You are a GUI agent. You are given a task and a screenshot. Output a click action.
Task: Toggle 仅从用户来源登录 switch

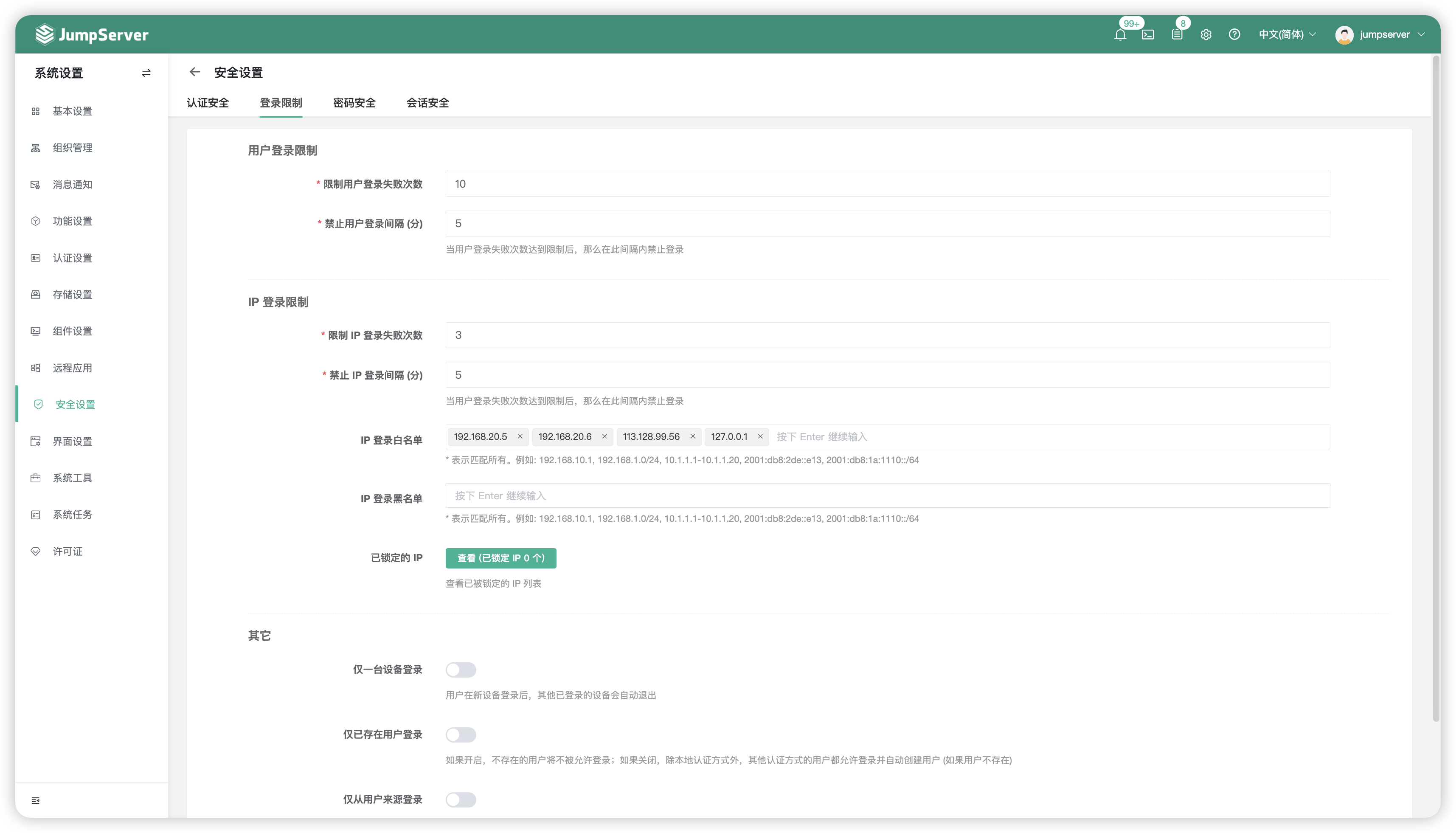[x=461, y=799]
